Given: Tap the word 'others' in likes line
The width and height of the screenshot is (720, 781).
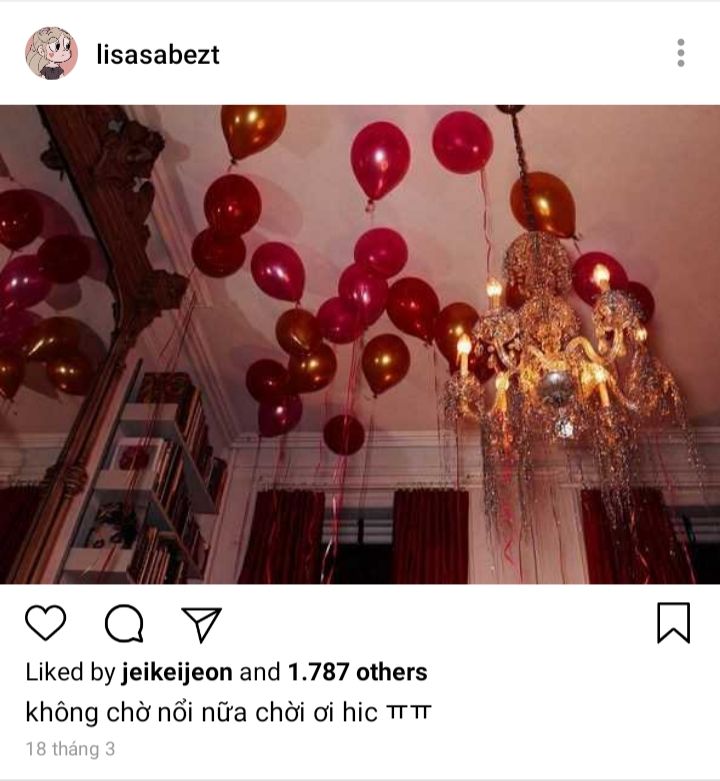Looking at the screenshot, I should click(391, 672).
